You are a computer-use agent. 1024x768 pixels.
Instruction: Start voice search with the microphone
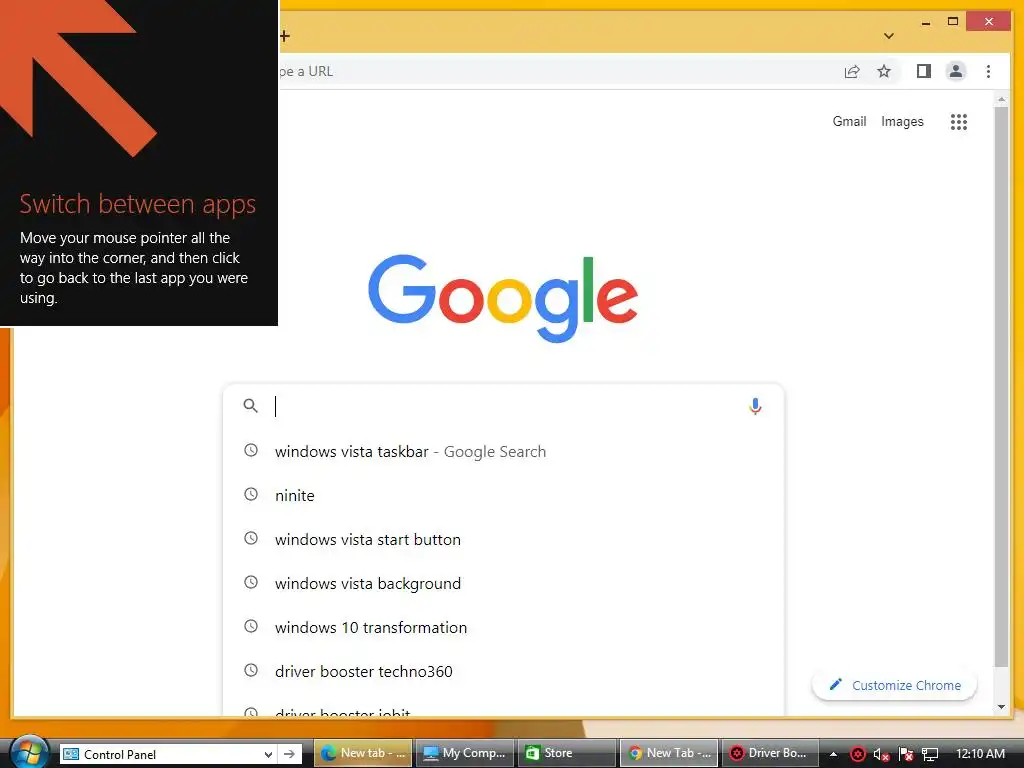click(755, 406)
